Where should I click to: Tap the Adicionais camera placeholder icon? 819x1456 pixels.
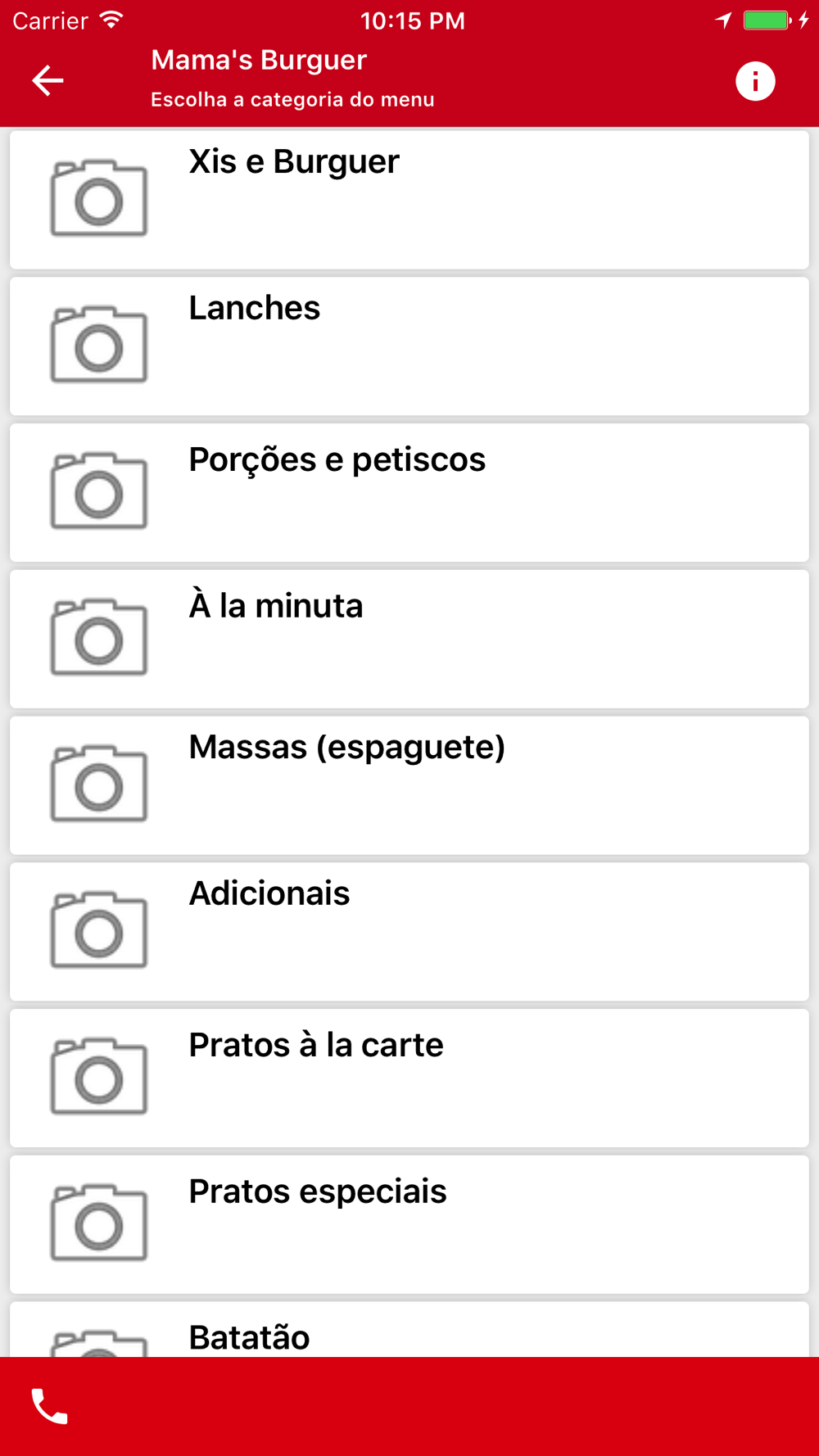point(99,931)
